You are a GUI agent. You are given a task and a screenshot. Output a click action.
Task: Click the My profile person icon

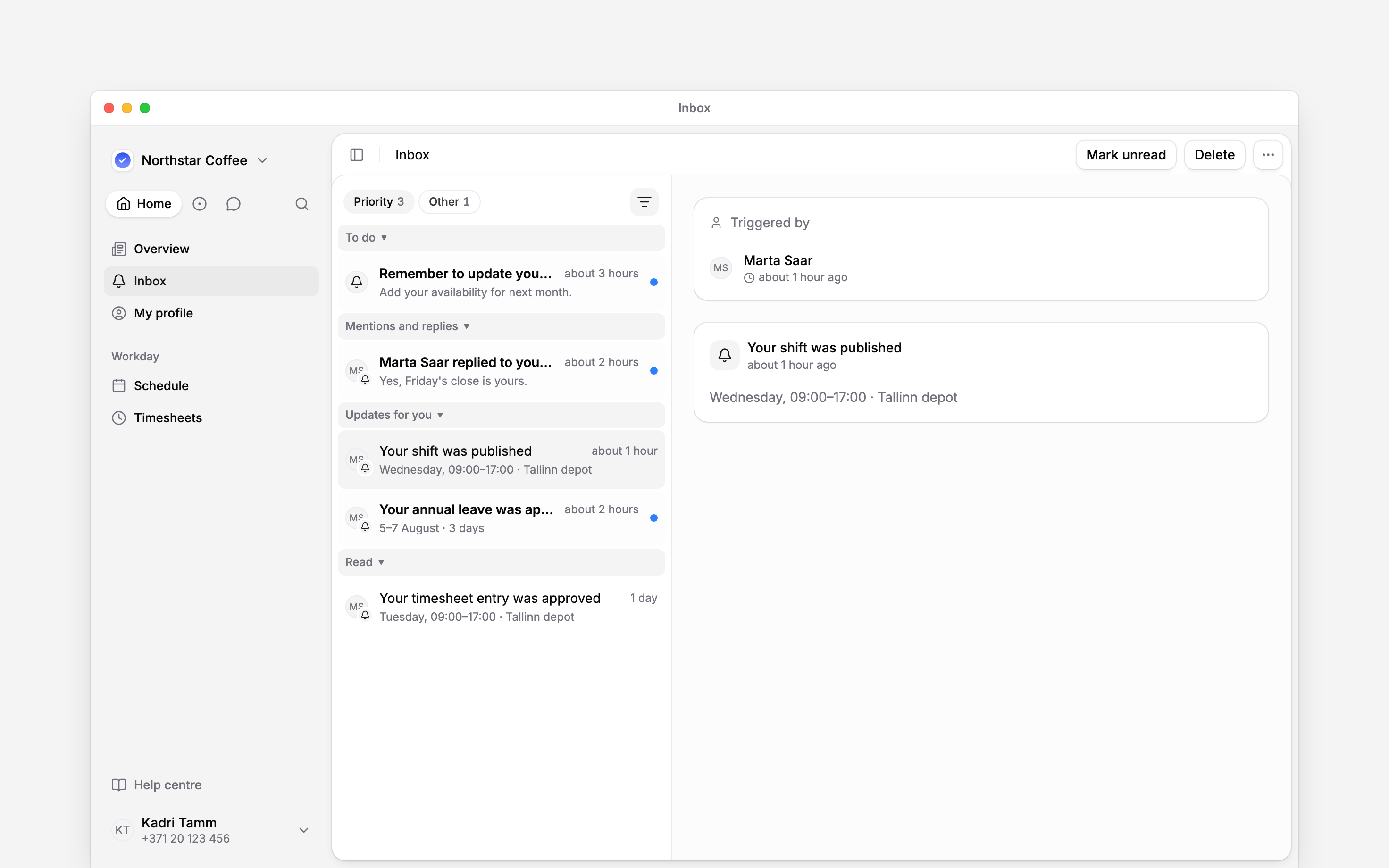click(x=119, y=313)
